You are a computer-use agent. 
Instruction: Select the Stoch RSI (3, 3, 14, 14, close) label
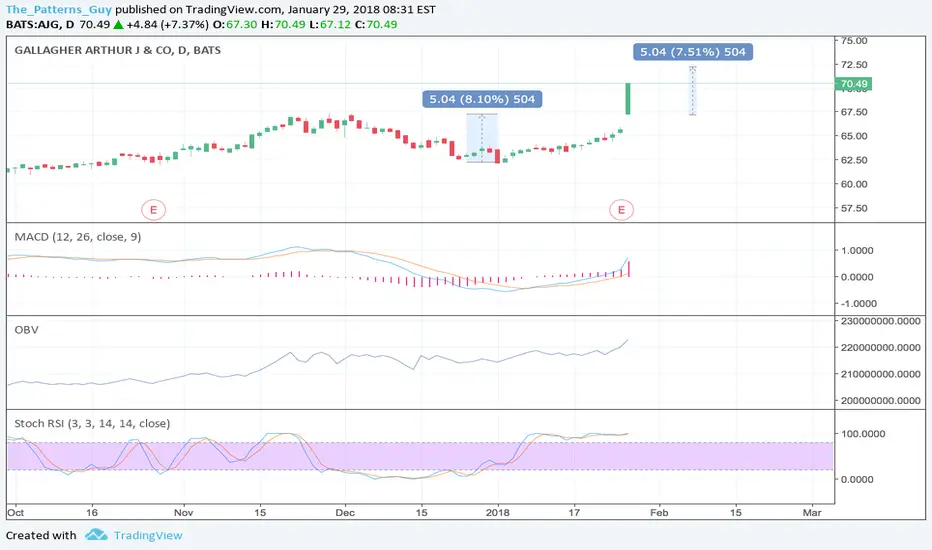(92, 423)
